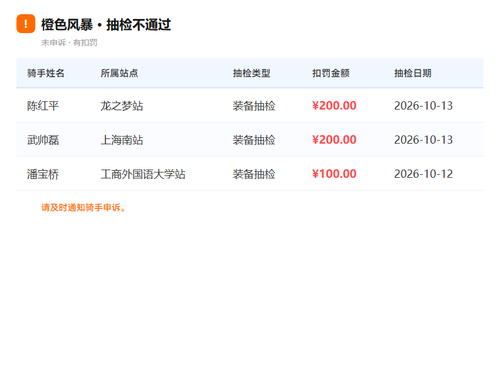Click date 2026-10-13 in 武帅磊's row
Screen dimensions: 500x365
click(x=423, y=140)
